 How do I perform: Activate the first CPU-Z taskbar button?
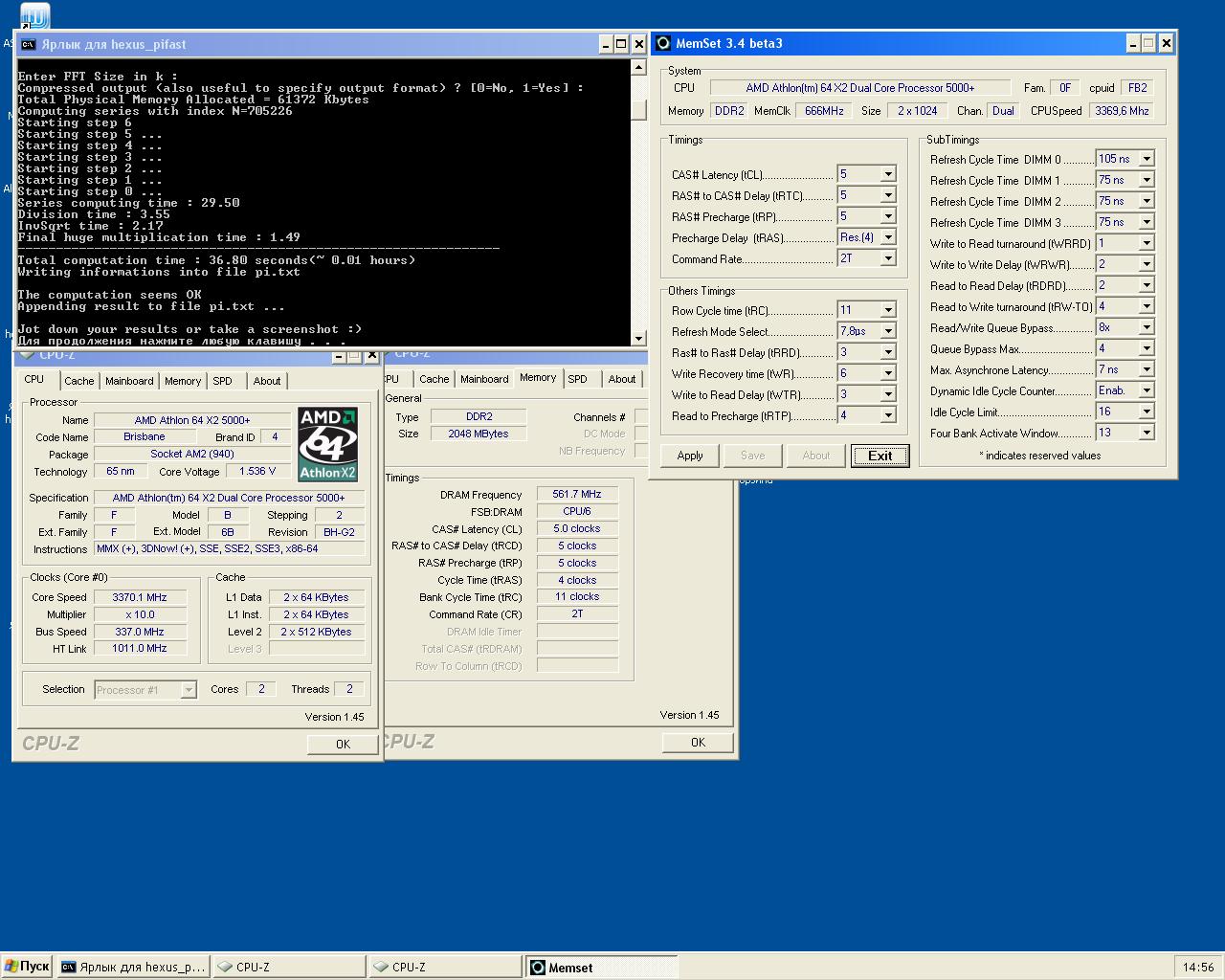pos(289,968)
